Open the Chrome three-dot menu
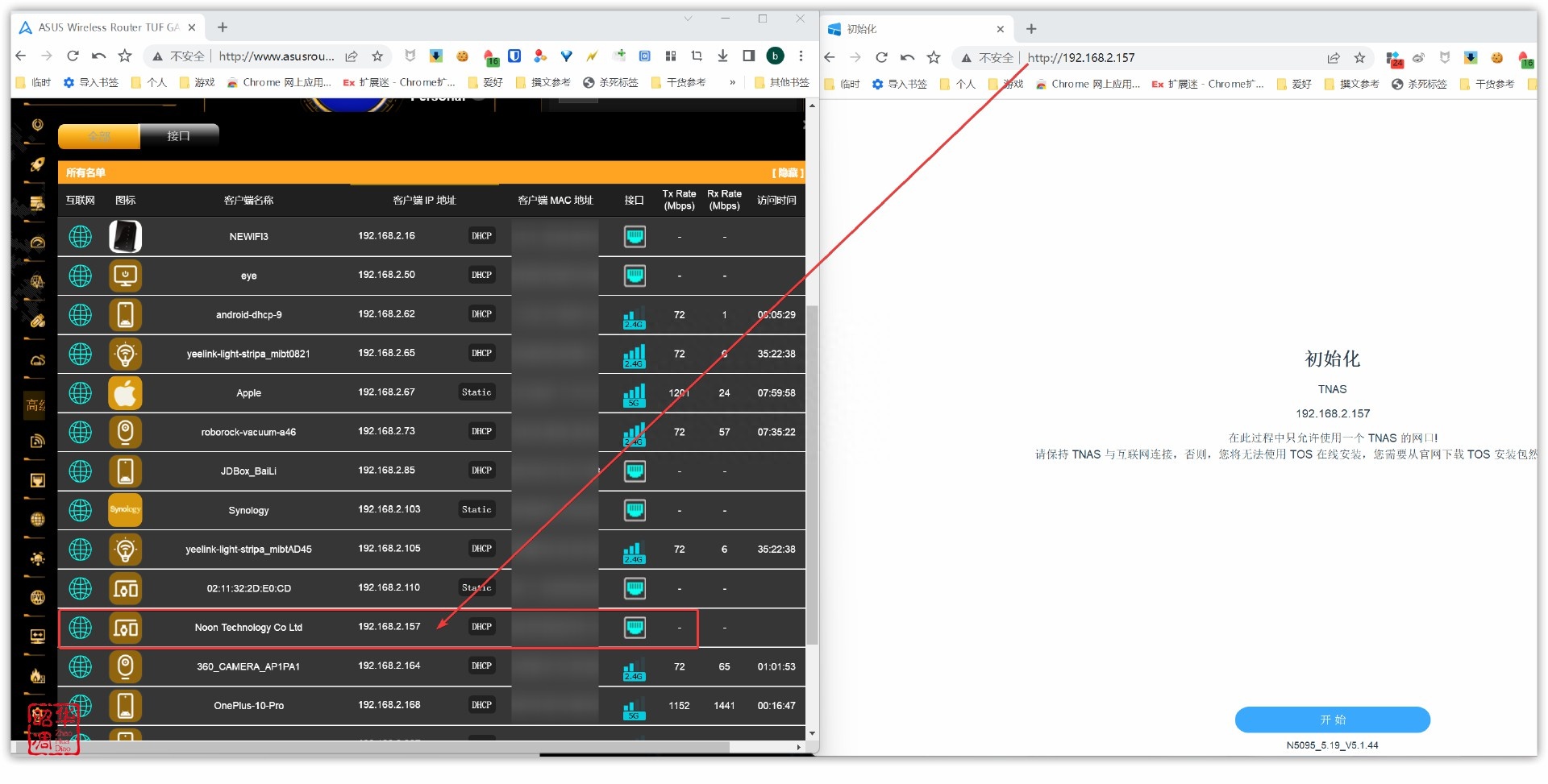1548x784 pixels. tap(801, 56)
